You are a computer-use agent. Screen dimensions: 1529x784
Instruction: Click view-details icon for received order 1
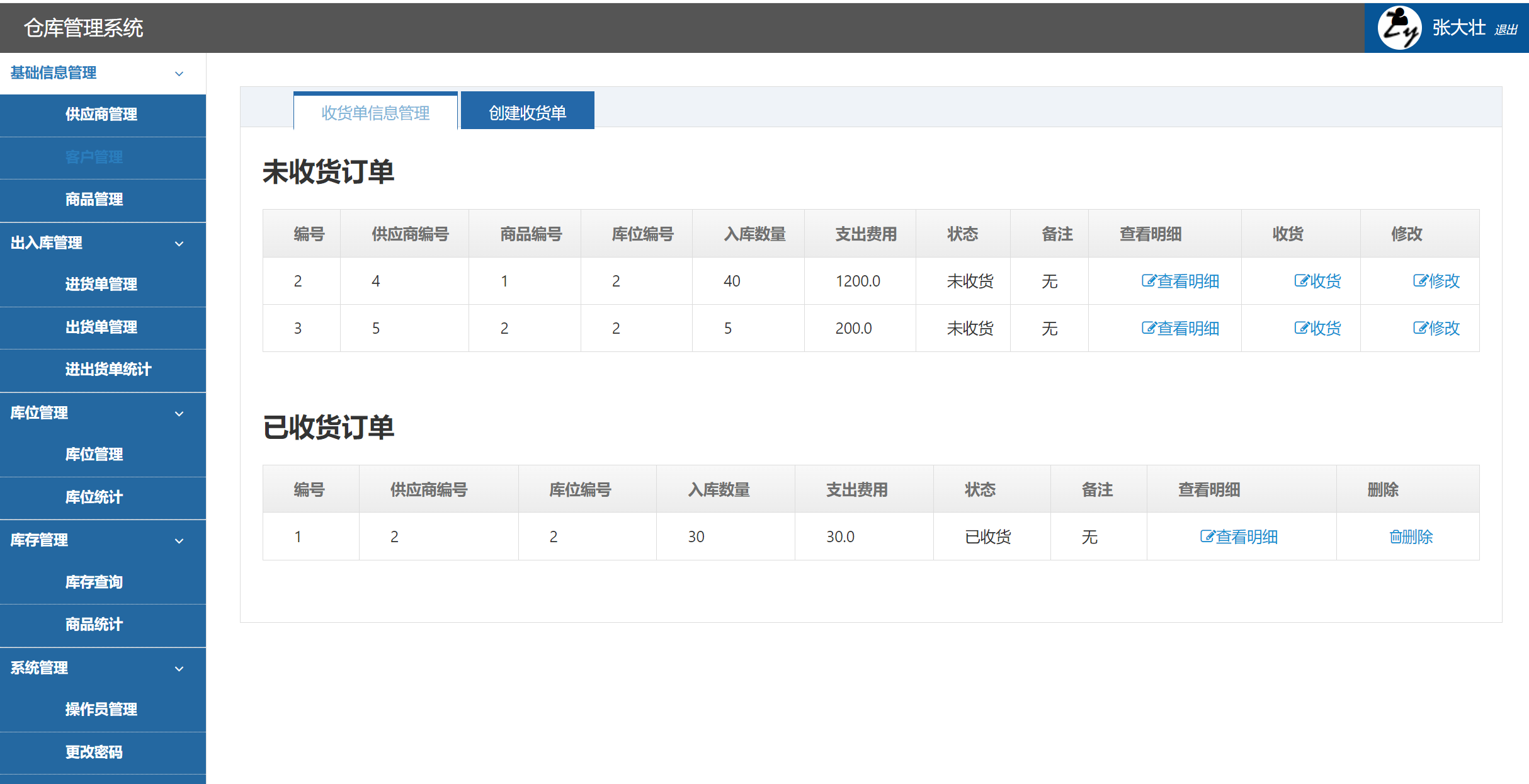(1207, 537)
